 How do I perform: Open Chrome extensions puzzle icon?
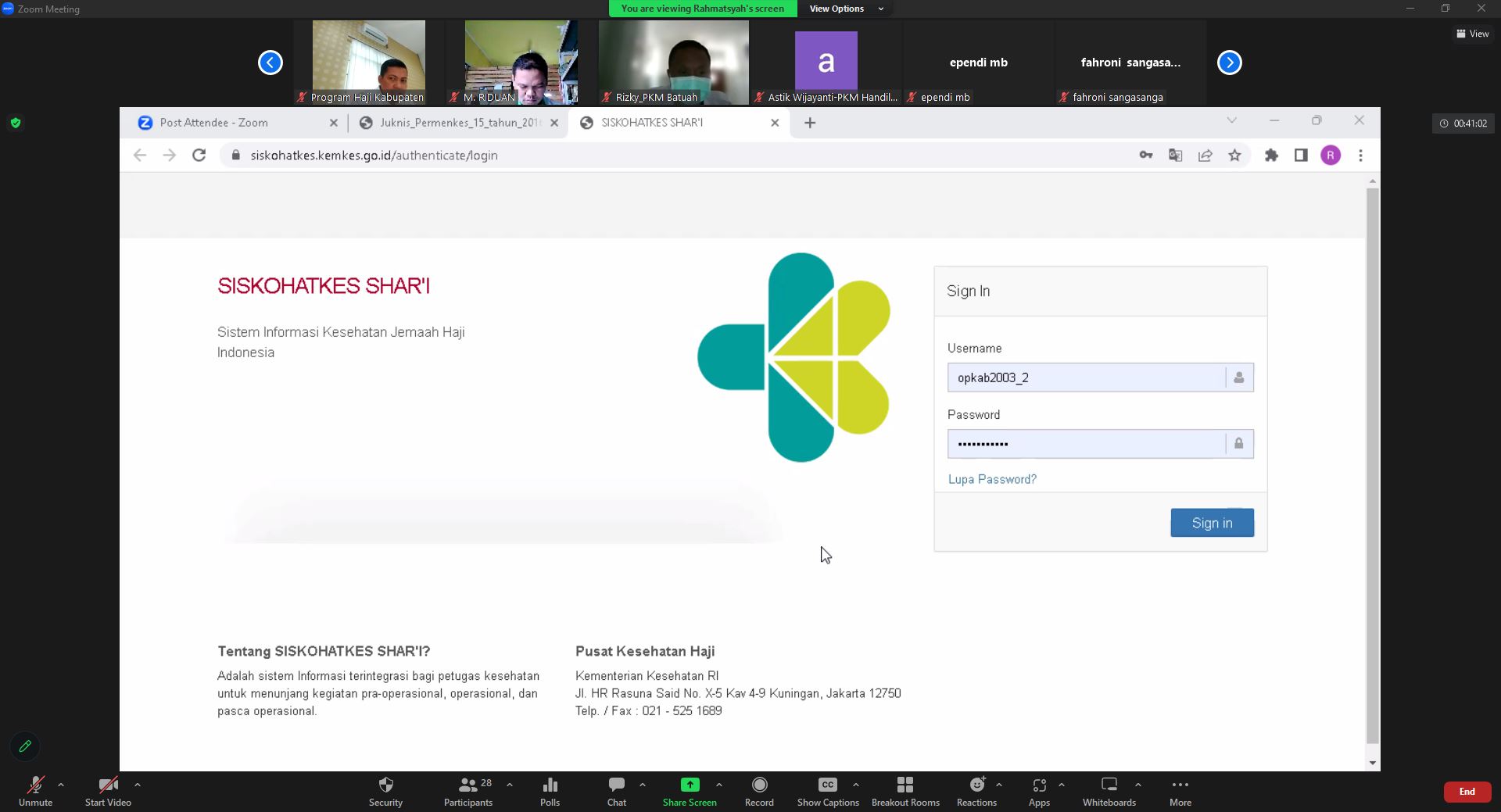pyautogui.click(x=1271, y=156)
